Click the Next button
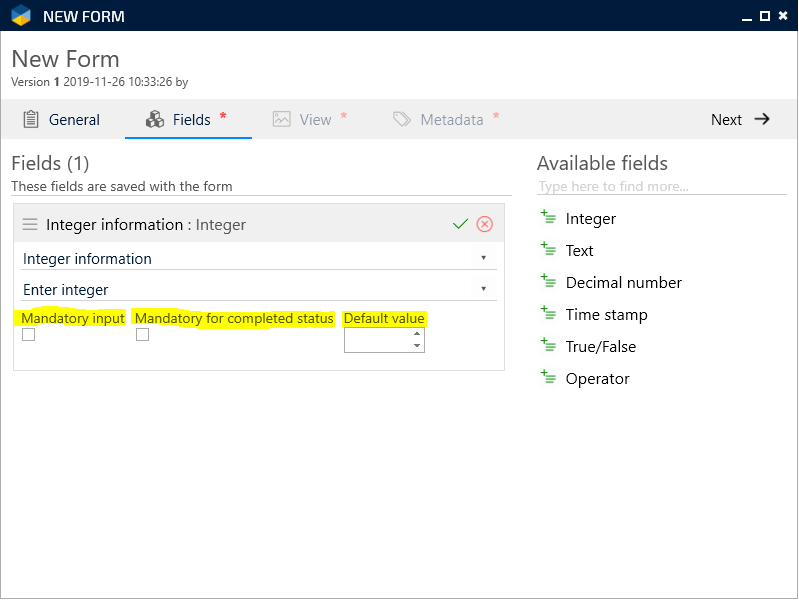Image resolution: width=799 pixels, height=600 pixels. click(x=740, y=119)
